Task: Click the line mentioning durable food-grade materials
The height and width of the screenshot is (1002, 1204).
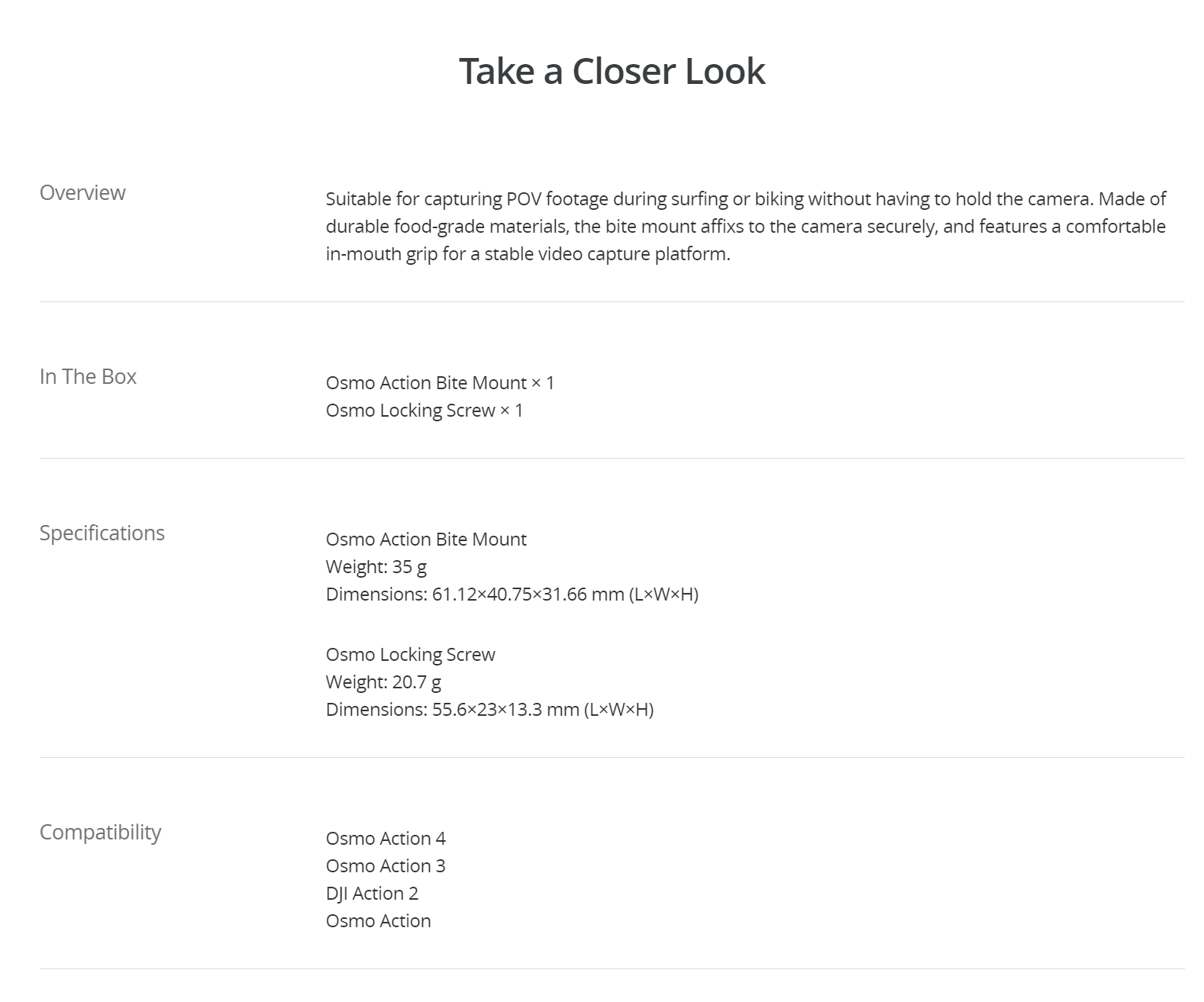Action: click(746, 226)
